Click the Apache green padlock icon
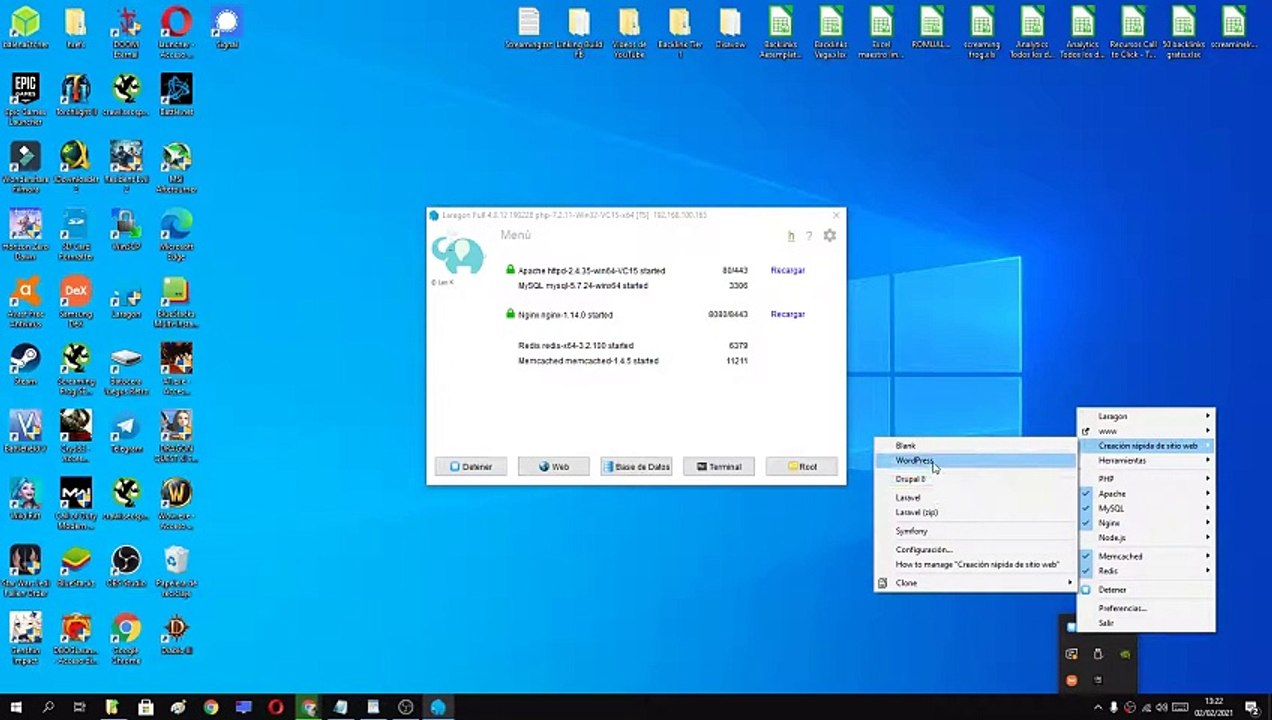The height and width of the screenshot is (720, 1272). click(511, 270)
